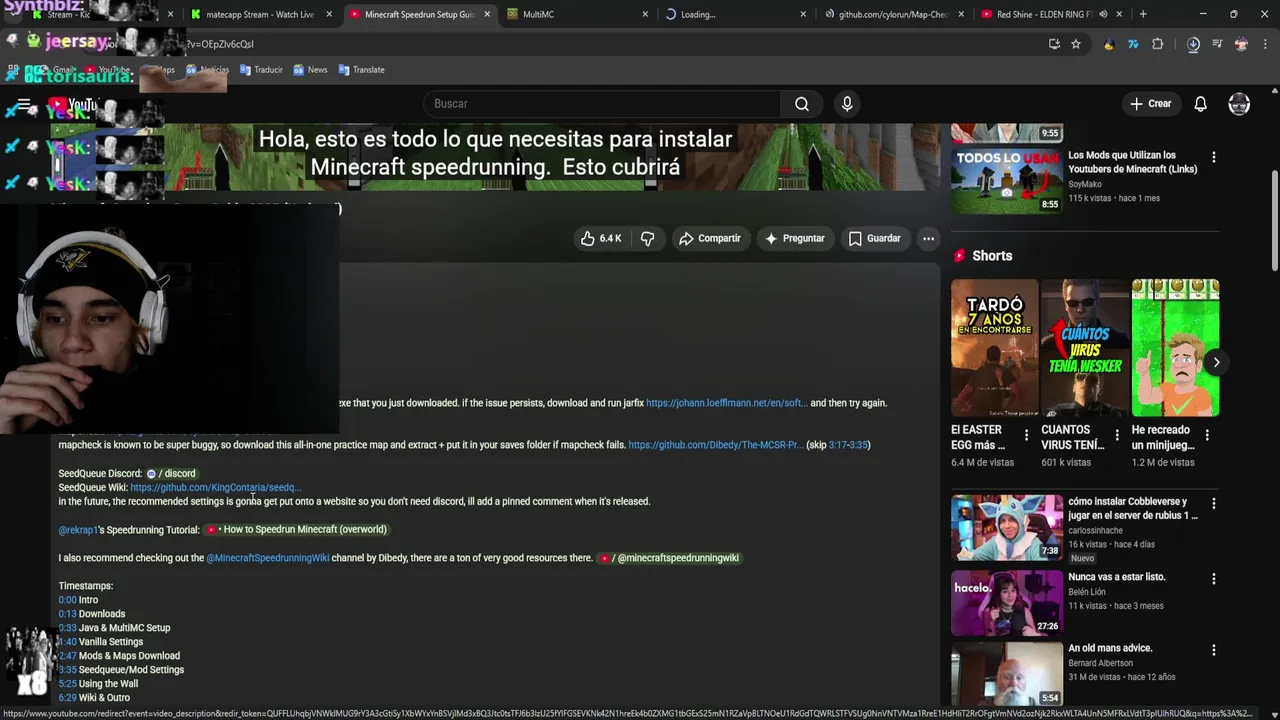Click the Compartir share button
Viewport: 1280px width, 720px height.
pyautogui.click(x=710, y=238)
